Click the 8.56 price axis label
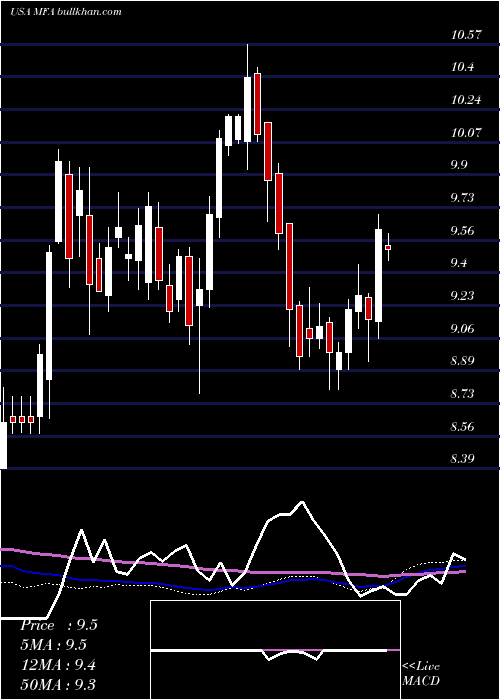Image resolution: width=500 pixels, height=700 pixels. tap(462, 427)
